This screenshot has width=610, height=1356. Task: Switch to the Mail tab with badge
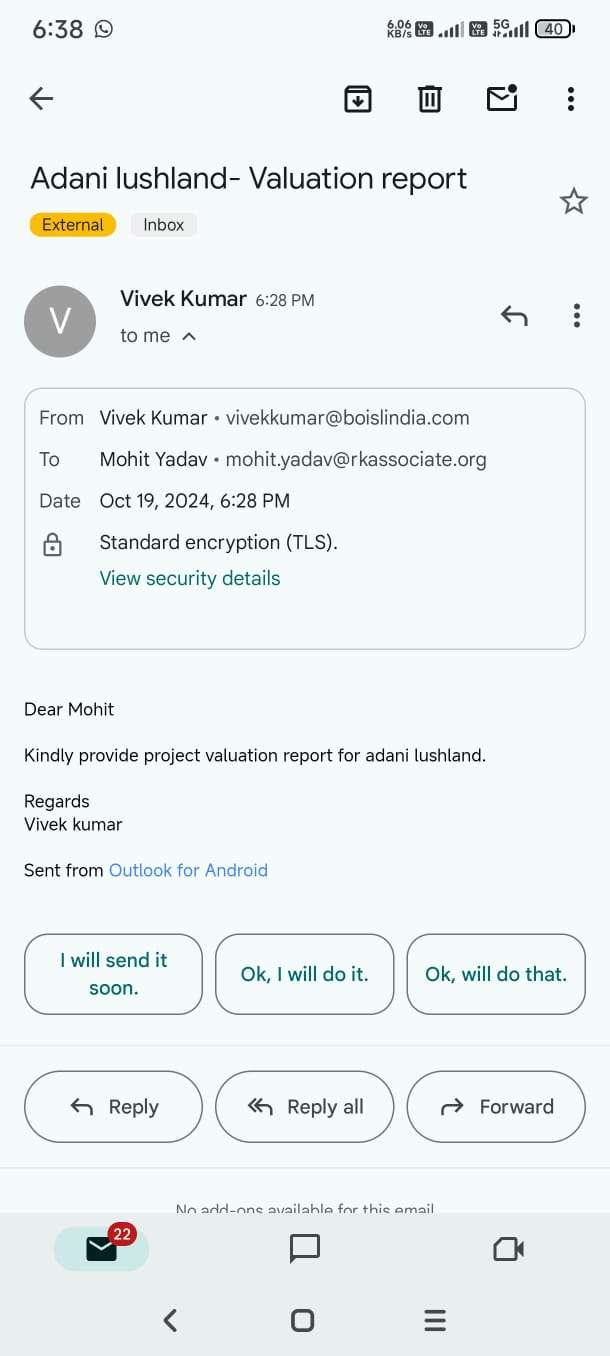(x=101, y=1248)
